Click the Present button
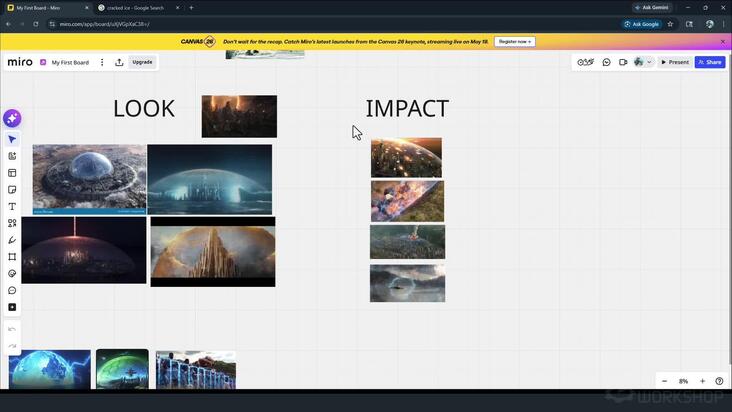This screenshot has height=412, width=732. click(675, 62)
